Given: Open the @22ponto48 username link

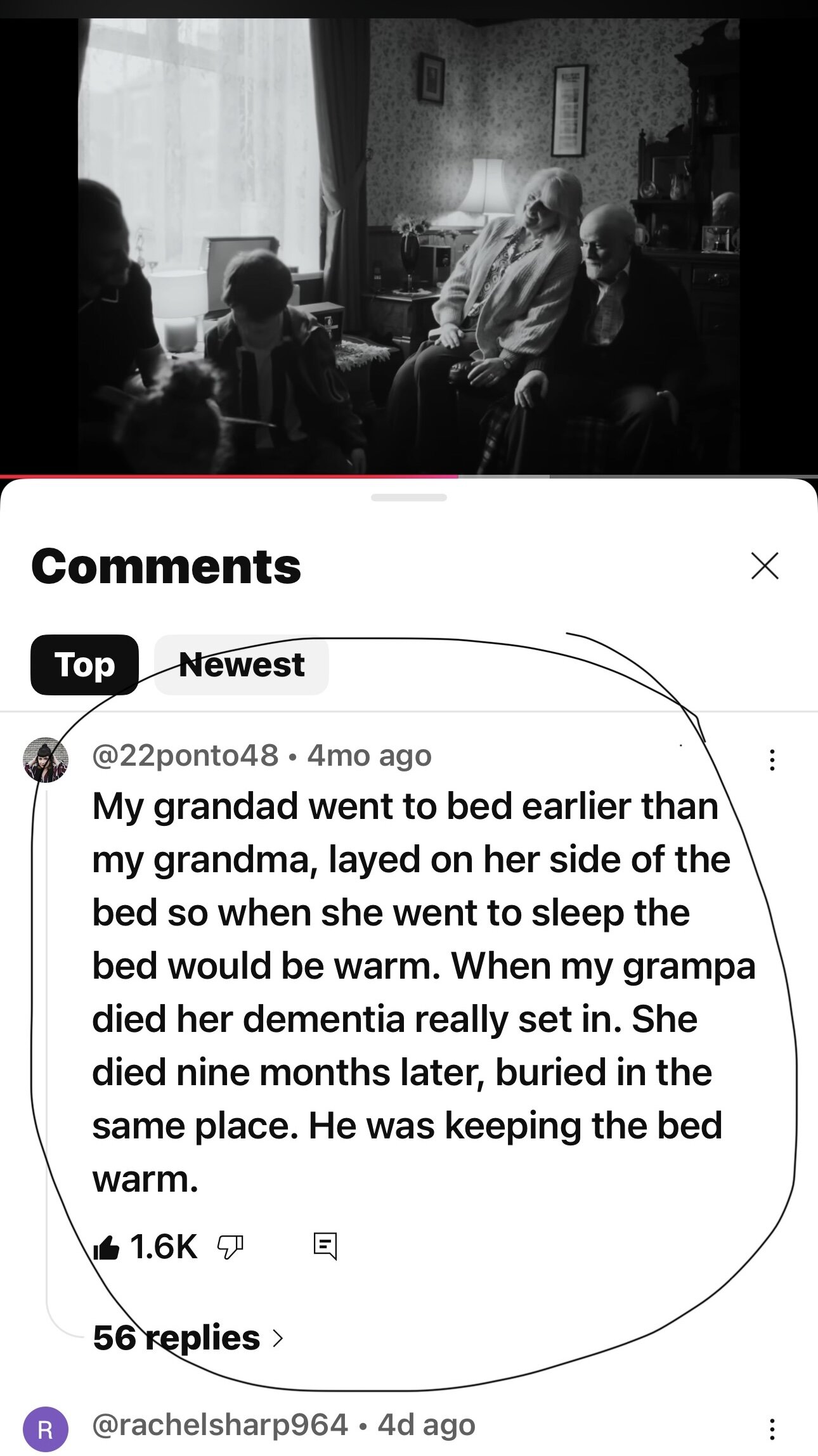Looking at the screenshot, I should pos(185,756).
